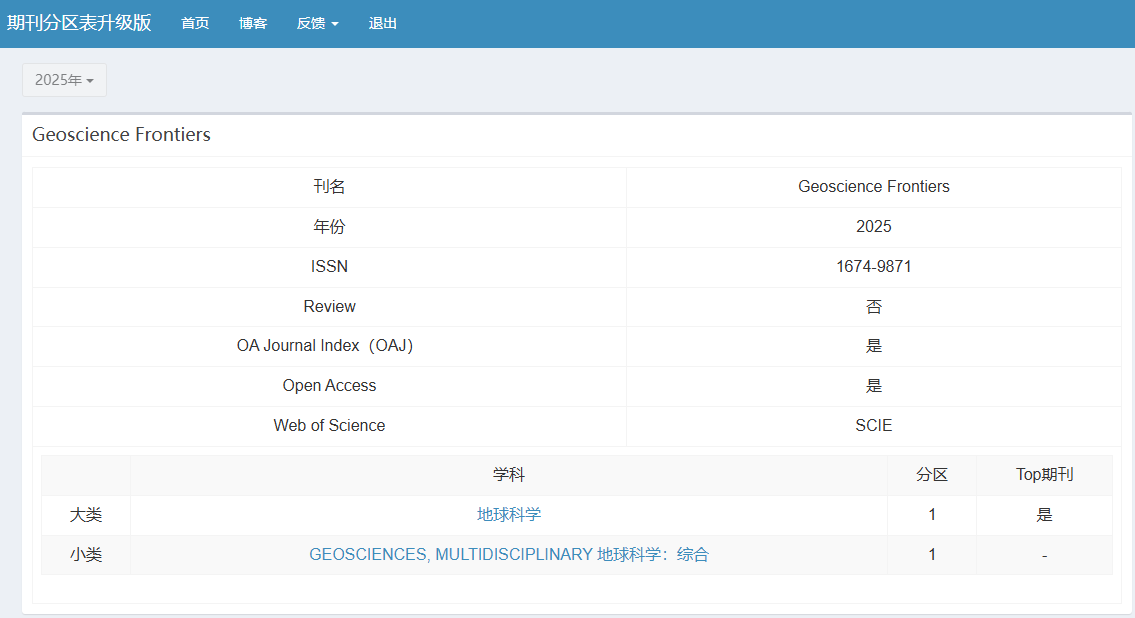This screenshot has width=1135, height=618.
Task: Click the 期刊分区表升级版 brand title
Action: click(79, 23)
